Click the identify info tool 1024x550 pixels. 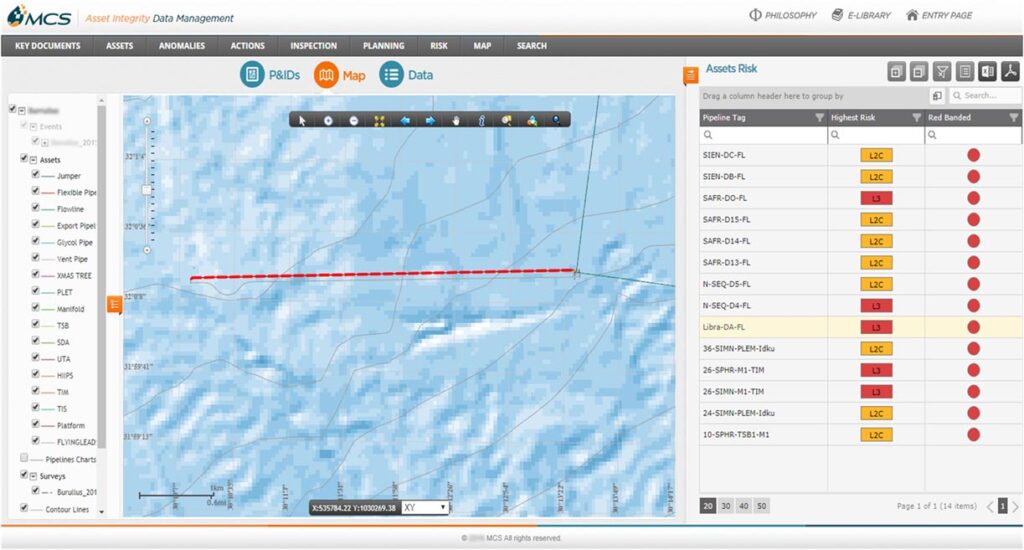tap(481, 120)
